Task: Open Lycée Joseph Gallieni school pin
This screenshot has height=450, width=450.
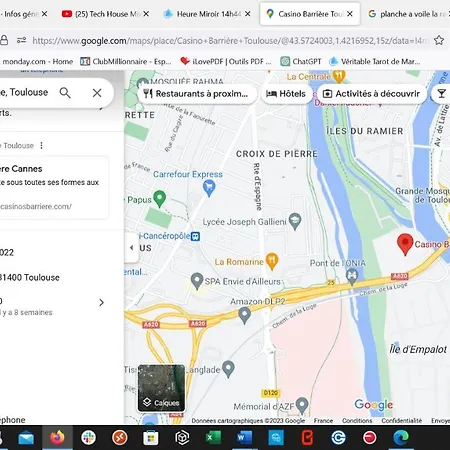Action: click(x=295, y=221)
